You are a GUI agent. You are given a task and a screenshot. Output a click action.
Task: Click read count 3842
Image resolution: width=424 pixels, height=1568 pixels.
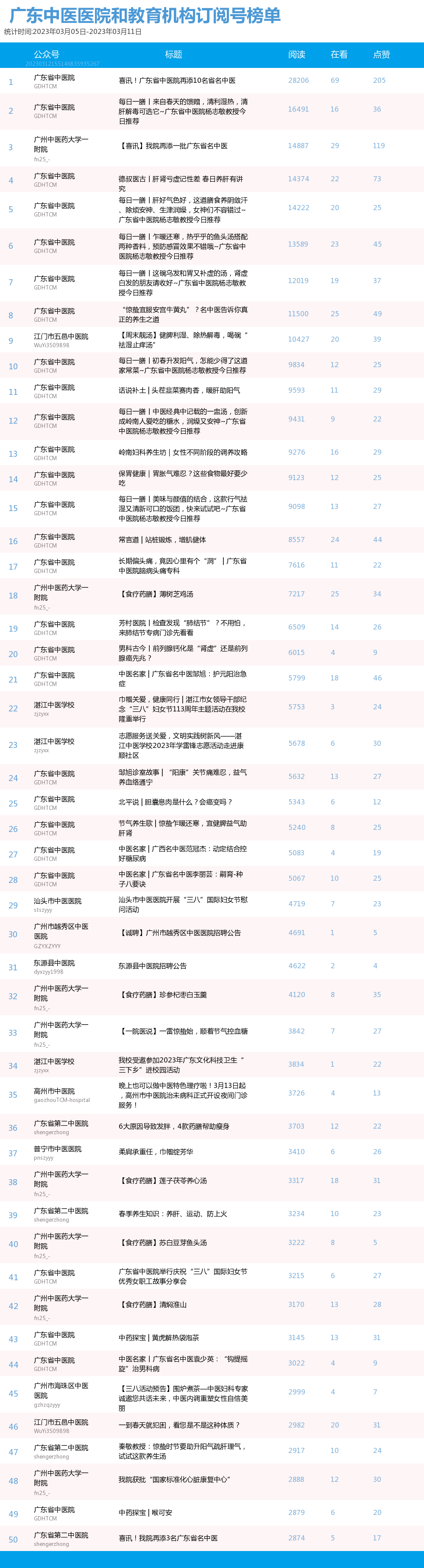pyautogui.click(x=297, y=1031)
